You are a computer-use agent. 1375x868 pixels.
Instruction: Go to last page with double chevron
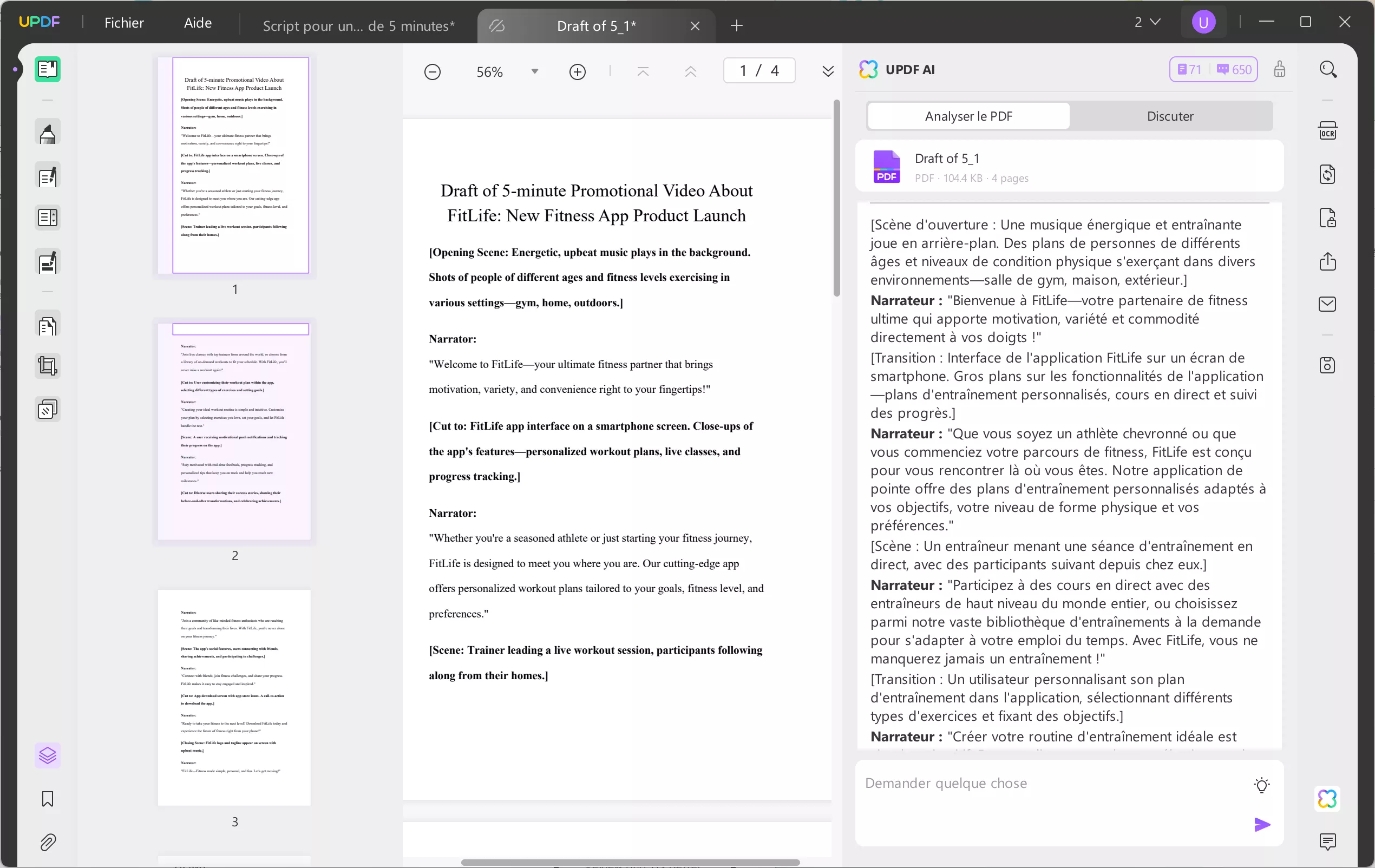(827, 71)
